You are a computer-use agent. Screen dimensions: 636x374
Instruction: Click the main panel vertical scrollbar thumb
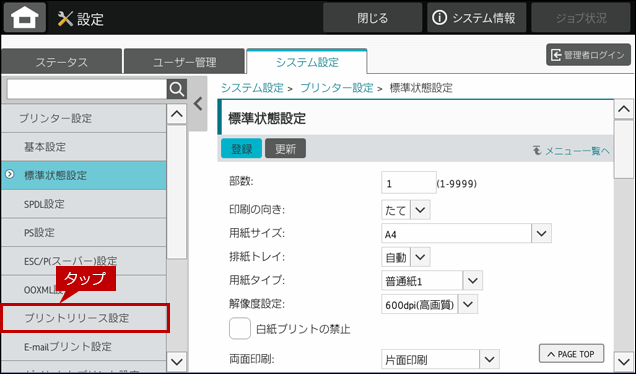coord(623,149)
